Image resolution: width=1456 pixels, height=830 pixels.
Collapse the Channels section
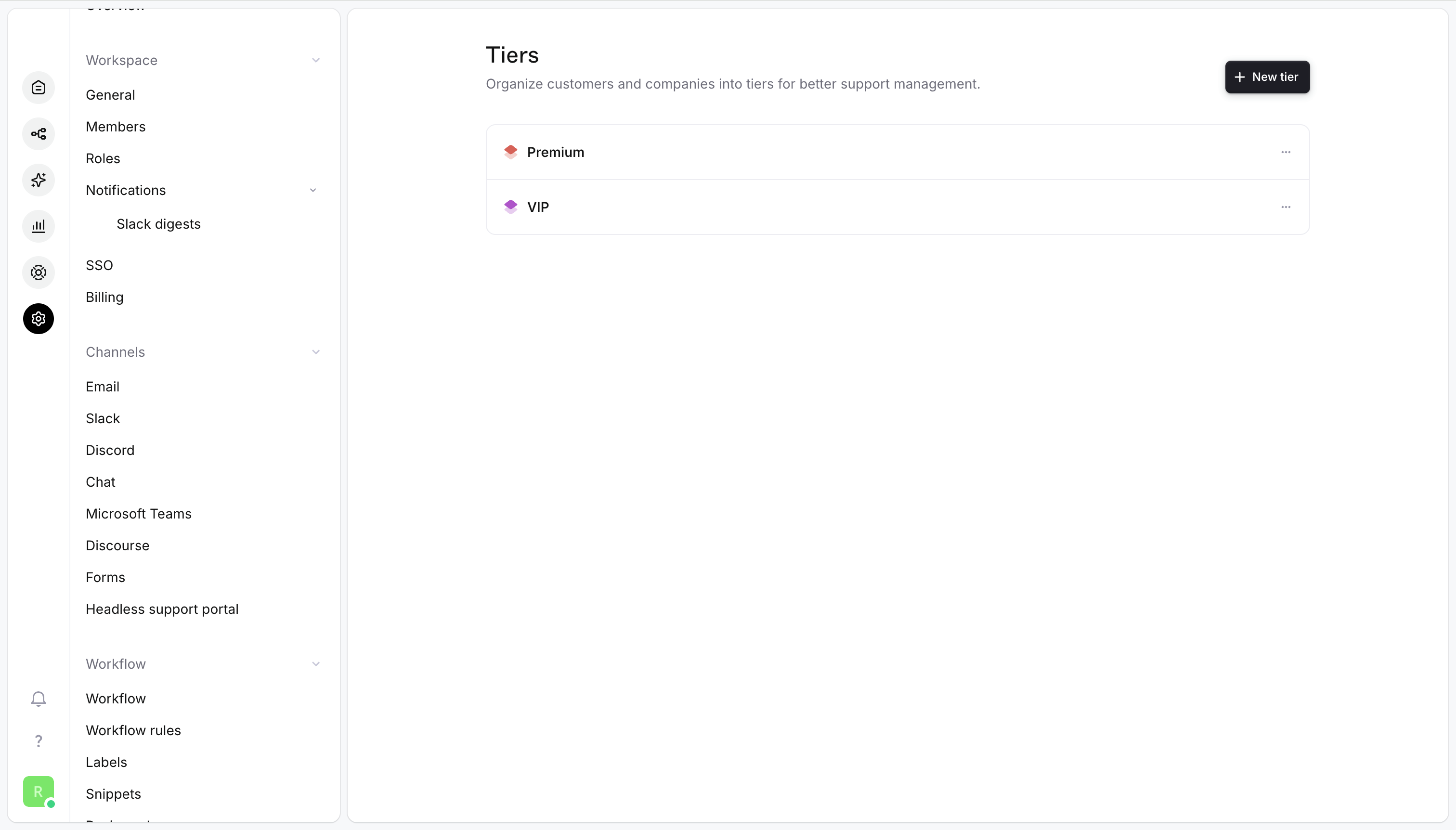pyautogui.click(x=315, y=352)
